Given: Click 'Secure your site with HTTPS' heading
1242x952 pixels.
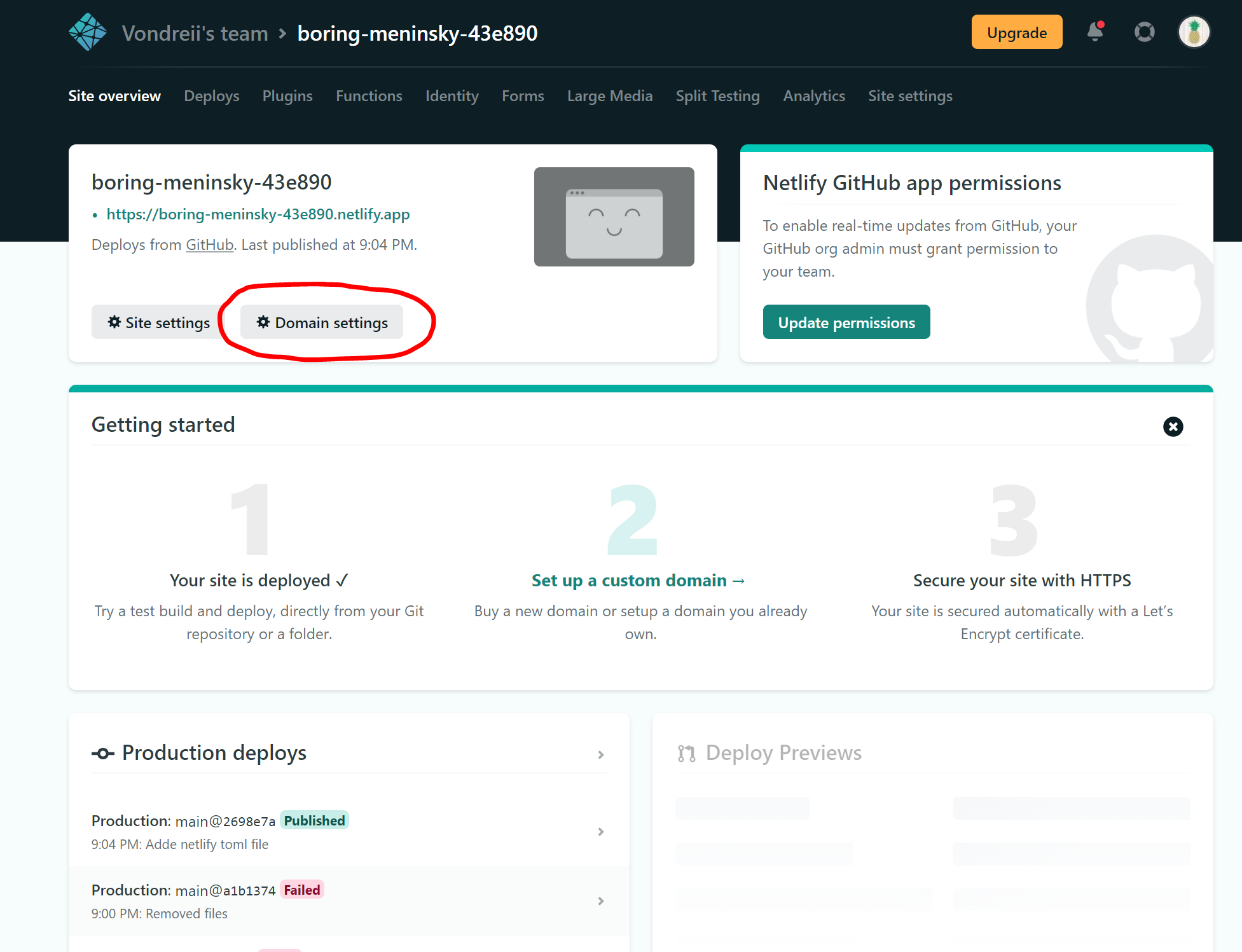Looking at the screenshot, I should point(1022,581).
